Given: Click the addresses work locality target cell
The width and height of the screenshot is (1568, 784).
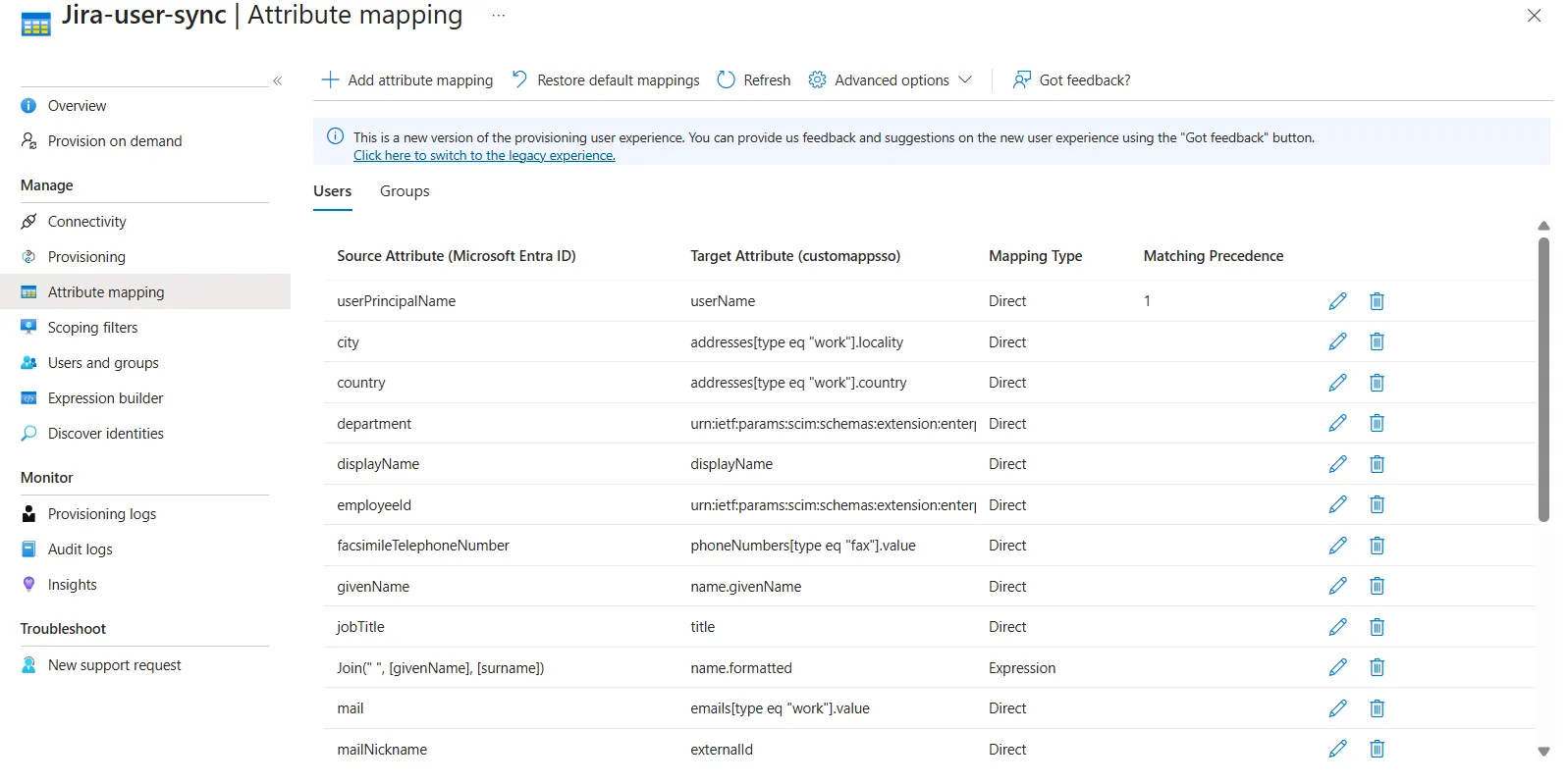Looking at the screenshot, I should 796,342.
